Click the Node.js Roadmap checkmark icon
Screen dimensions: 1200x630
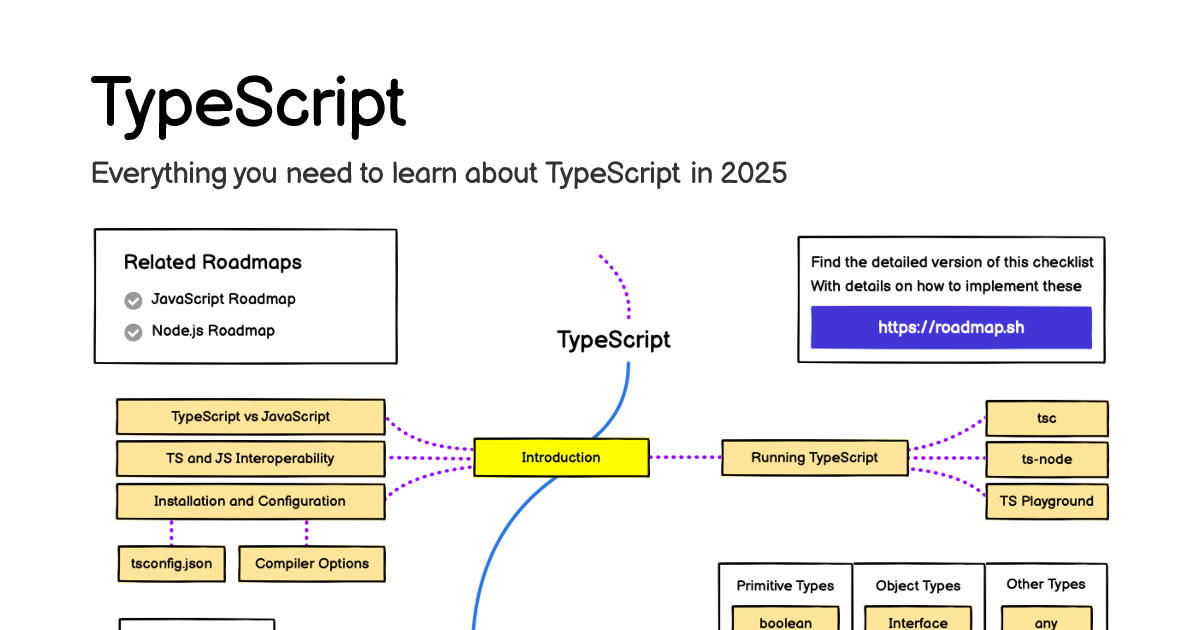pyautogui.click(x=133, y=332)
